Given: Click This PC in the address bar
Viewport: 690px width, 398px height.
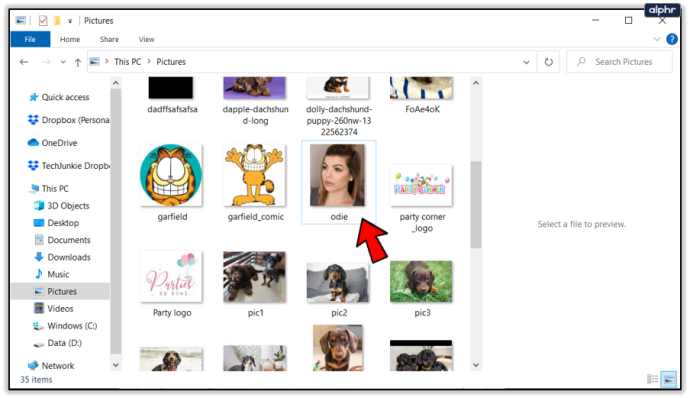Looking at the screenshot, I should coord(128,62).
